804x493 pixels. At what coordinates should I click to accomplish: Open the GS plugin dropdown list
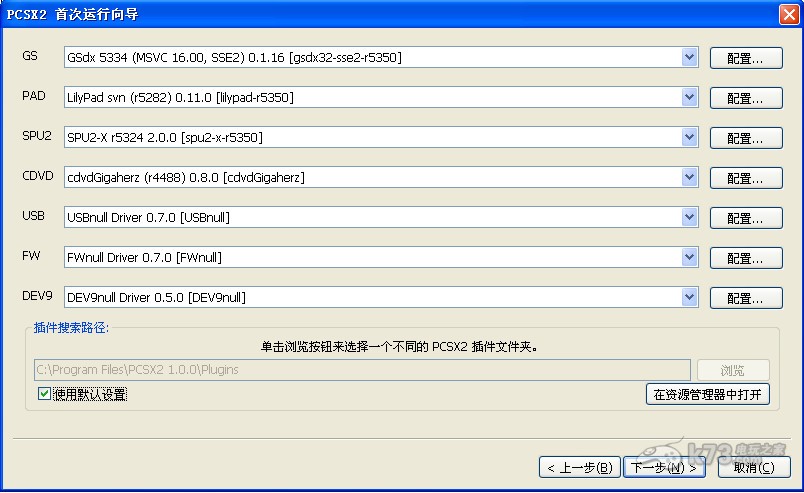point(689,58)
